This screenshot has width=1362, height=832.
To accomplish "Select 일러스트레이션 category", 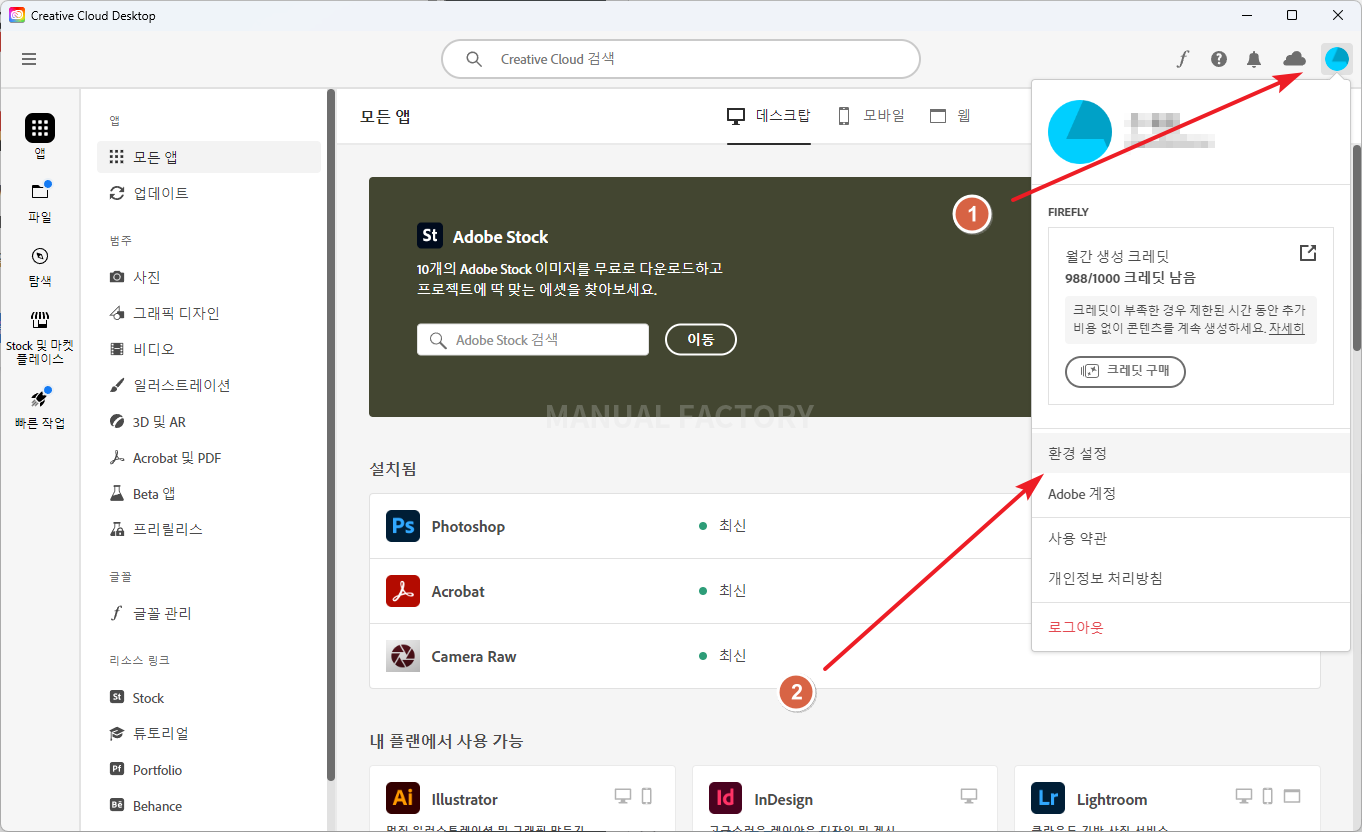I will pyautogui.click(x=209, y=385).
